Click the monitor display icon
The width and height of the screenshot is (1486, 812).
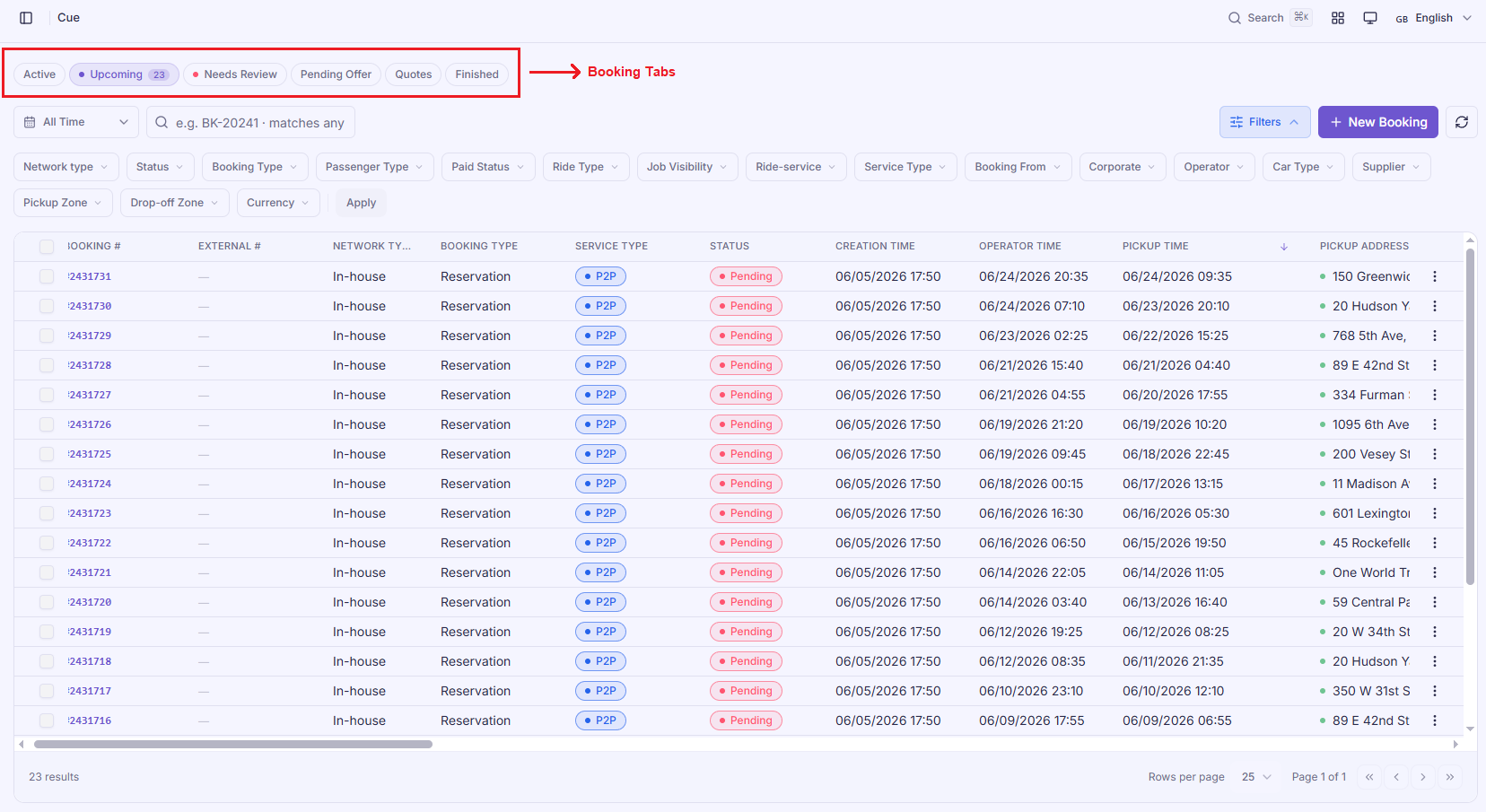click(1370, 18)
